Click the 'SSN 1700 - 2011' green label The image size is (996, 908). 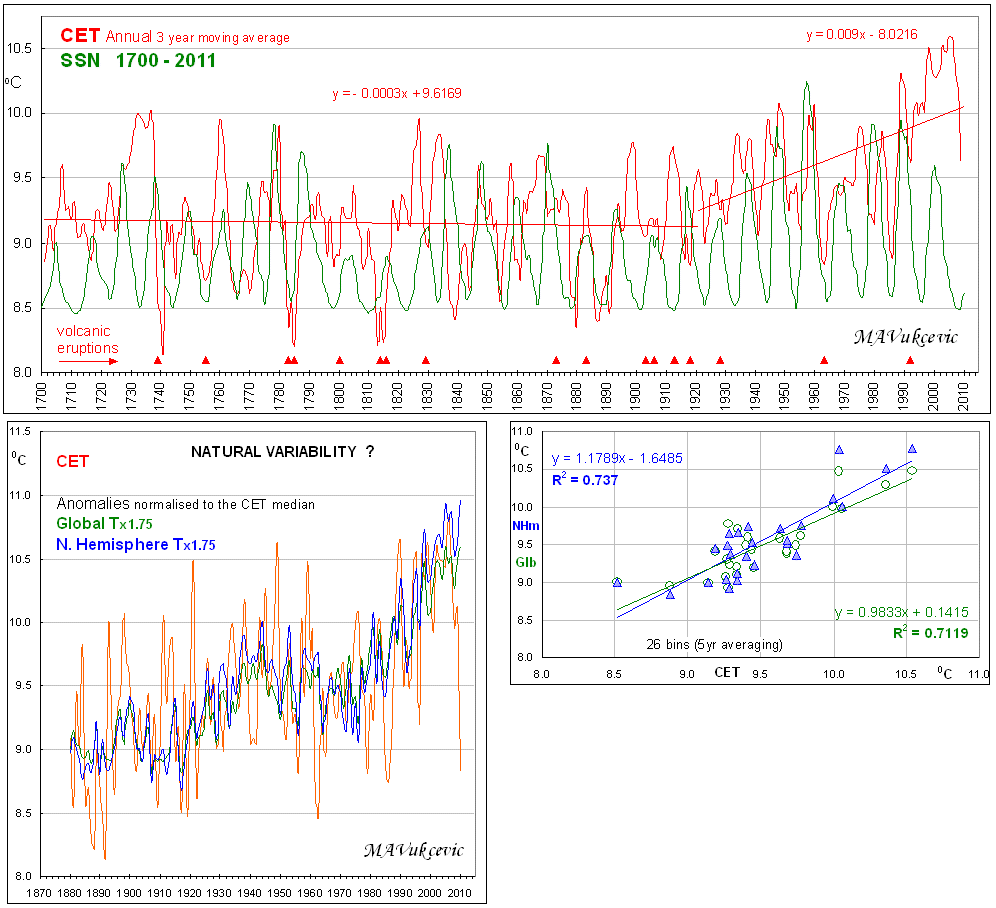[138, 60]
